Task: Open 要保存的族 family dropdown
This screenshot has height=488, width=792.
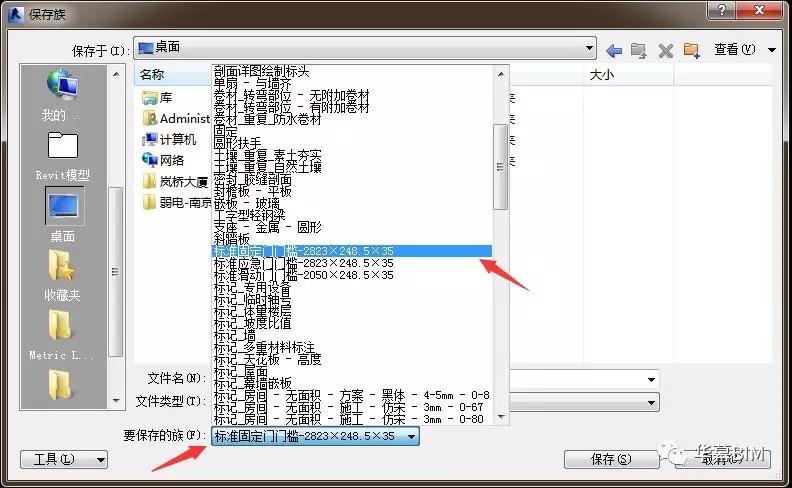Action: coord(315,436)
